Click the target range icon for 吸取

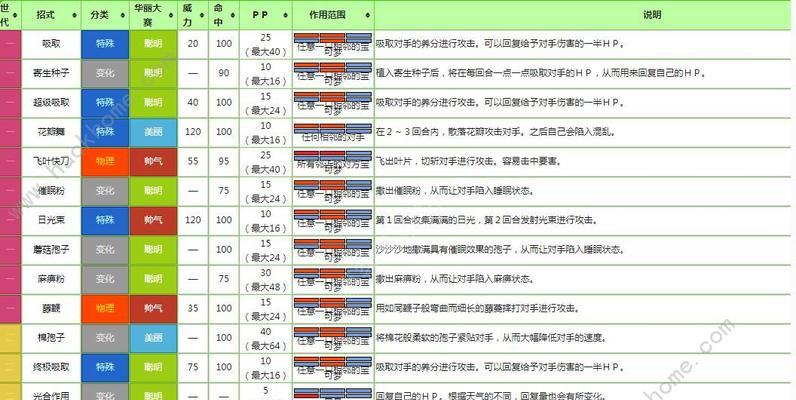point(333,45)
